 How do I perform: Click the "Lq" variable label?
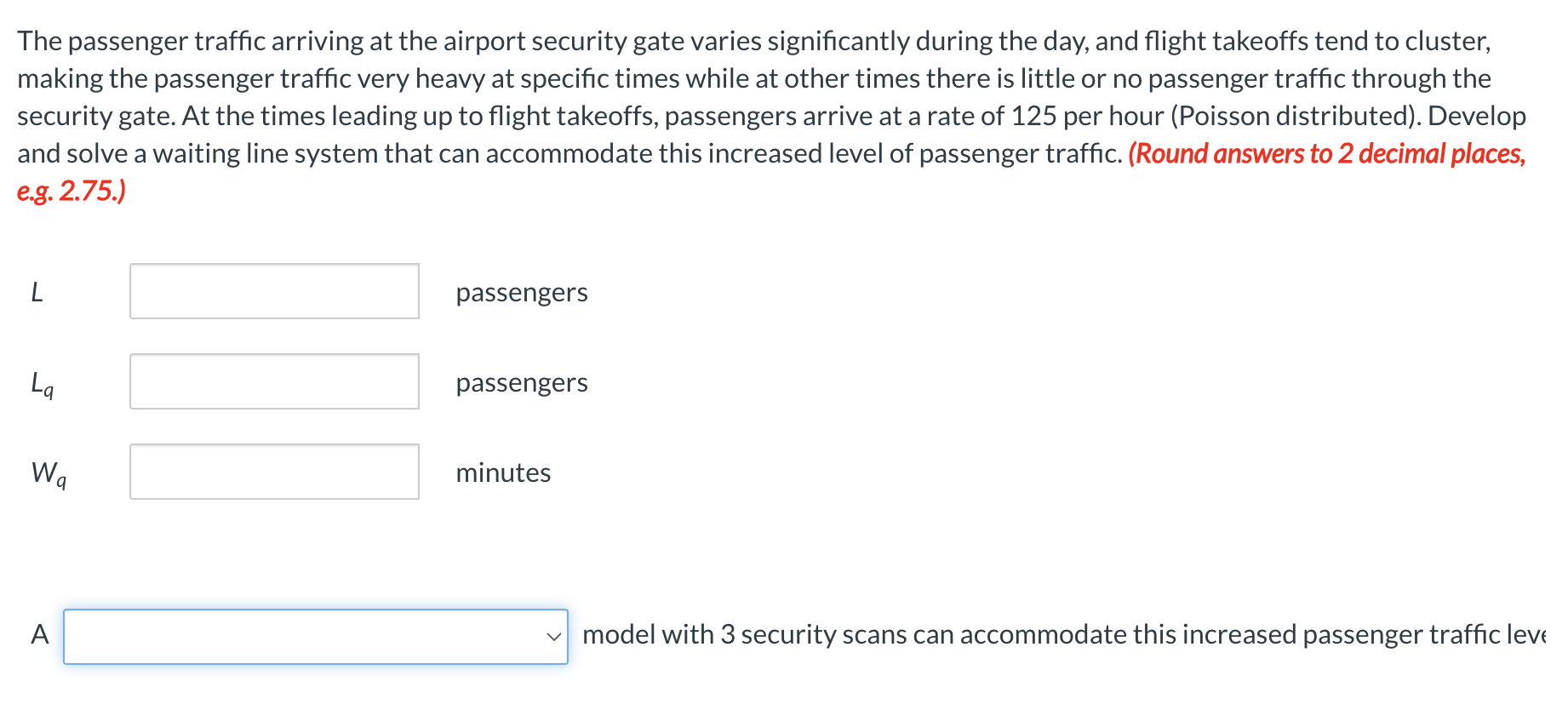coord(42,383)
